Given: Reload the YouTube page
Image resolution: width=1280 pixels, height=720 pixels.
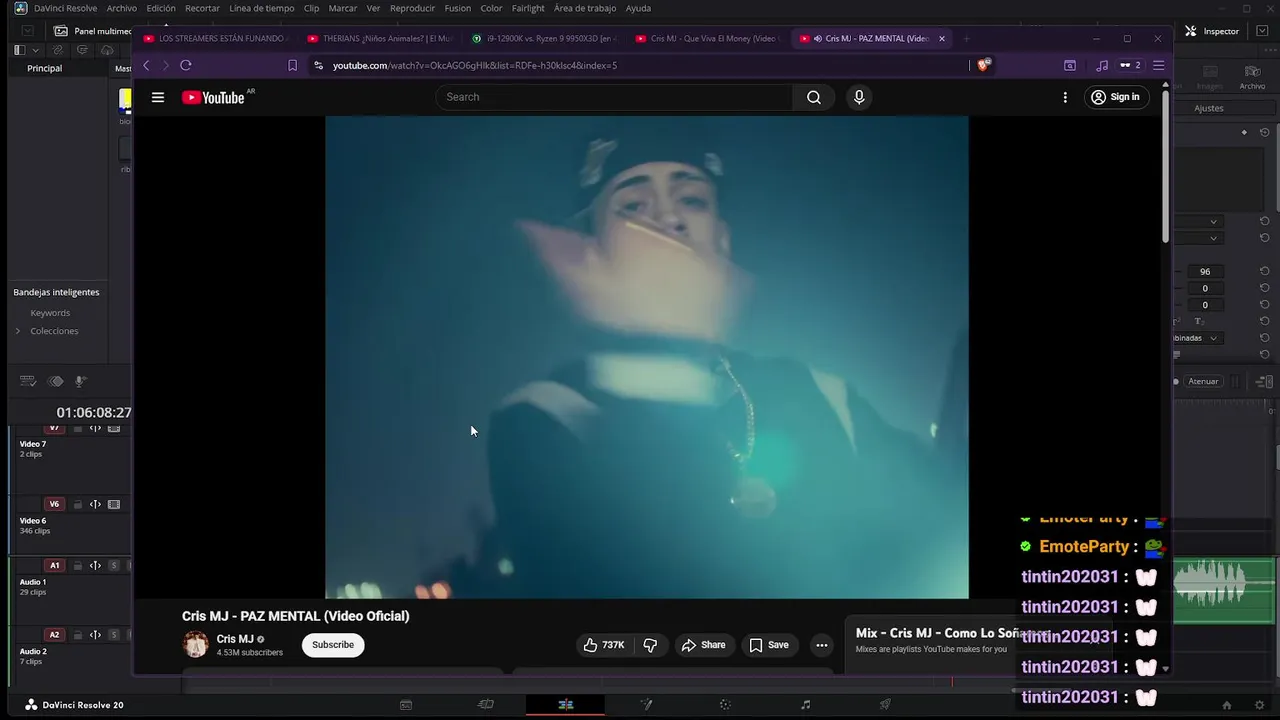Looking at the screenshot, I should pyautogui.click(x=185, y=65).
